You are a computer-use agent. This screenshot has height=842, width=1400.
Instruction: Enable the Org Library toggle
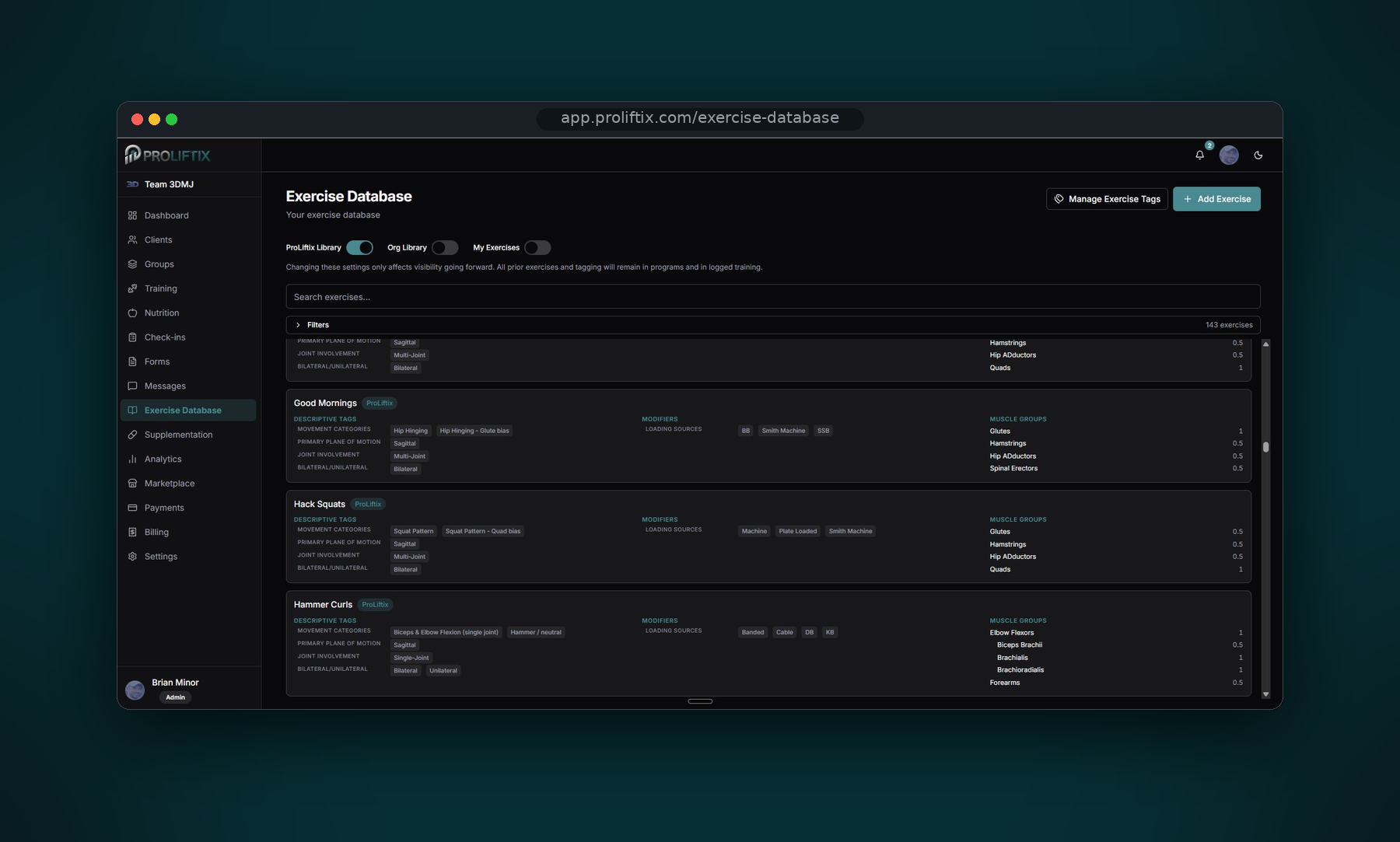click(445, 247)
